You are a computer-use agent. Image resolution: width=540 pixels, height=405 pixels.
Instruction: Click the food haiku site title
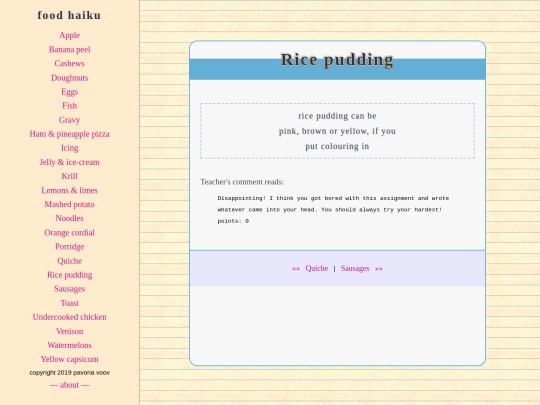coord(69,15)
